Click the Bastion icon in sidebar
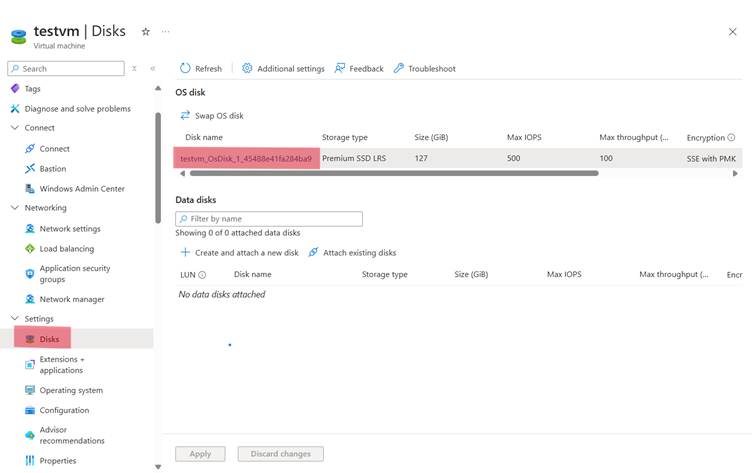752x473 pixels. [x=30, y=168]
